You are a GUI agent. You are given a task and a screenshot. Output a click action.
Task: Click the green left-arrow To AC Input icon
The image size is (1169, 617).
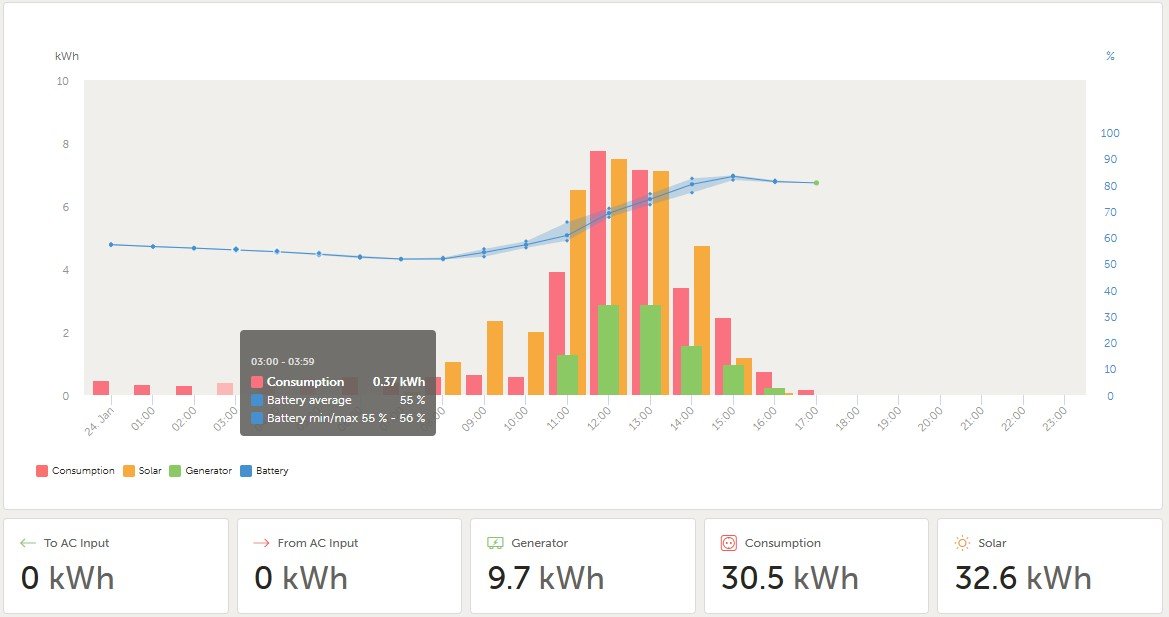point(28,543)
